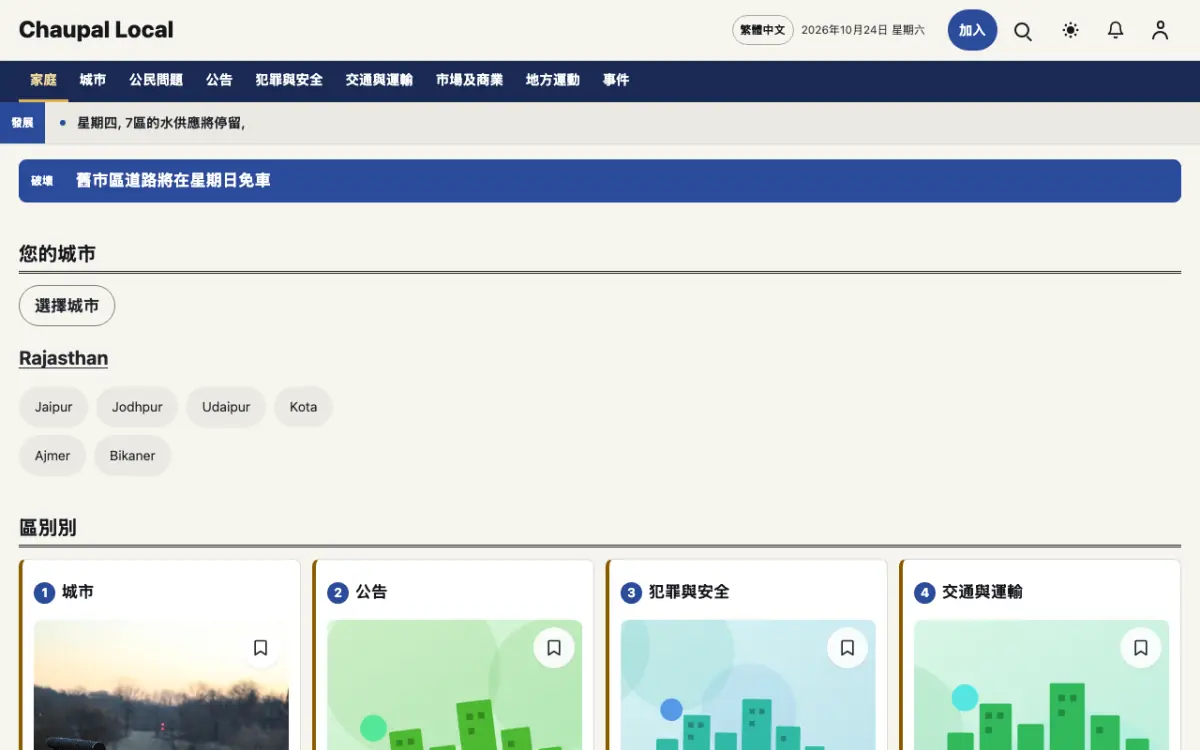Open the 事件 navigation tab
The image size is (1200, 750).
616,80
